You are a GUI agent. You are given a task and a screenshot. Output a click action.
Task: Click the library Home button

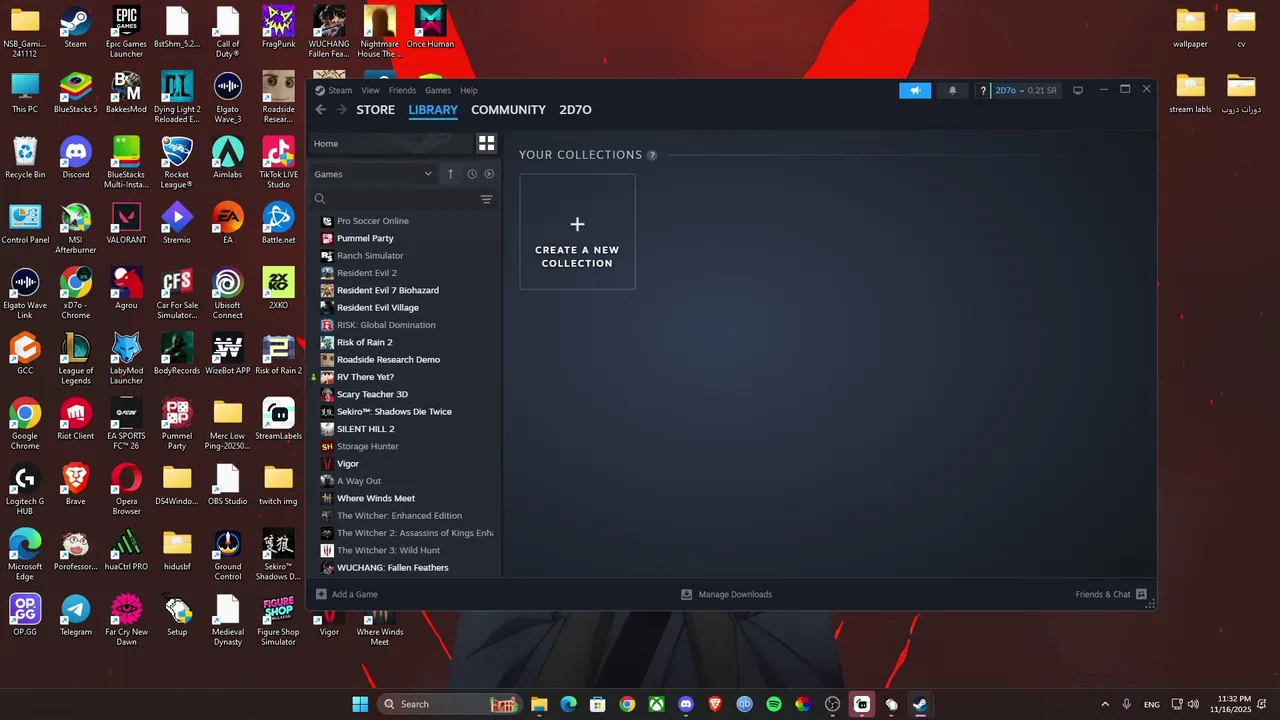pos(390,143)
